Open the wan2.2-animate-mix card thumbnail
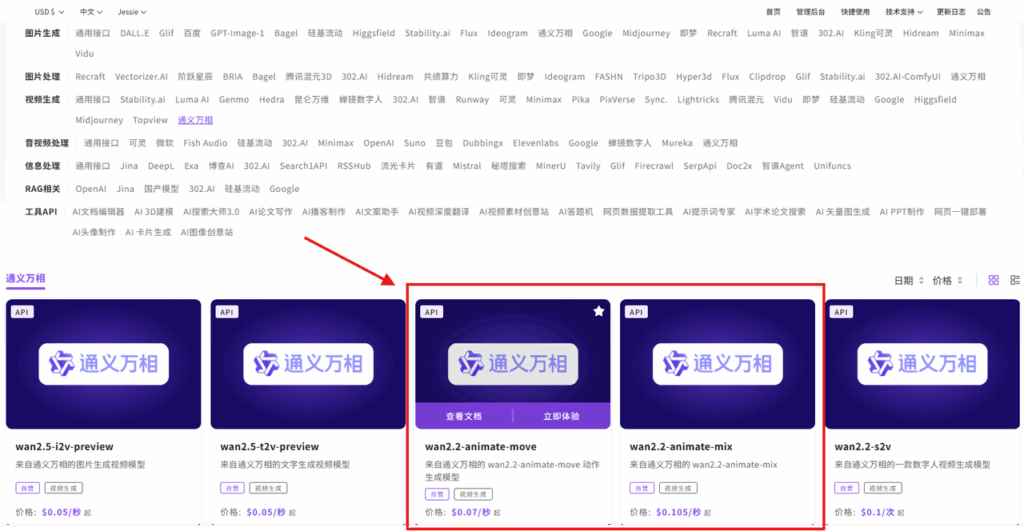Image resolution: width=1024 pixels, height=531 pixels. click(x=717, y=364)
